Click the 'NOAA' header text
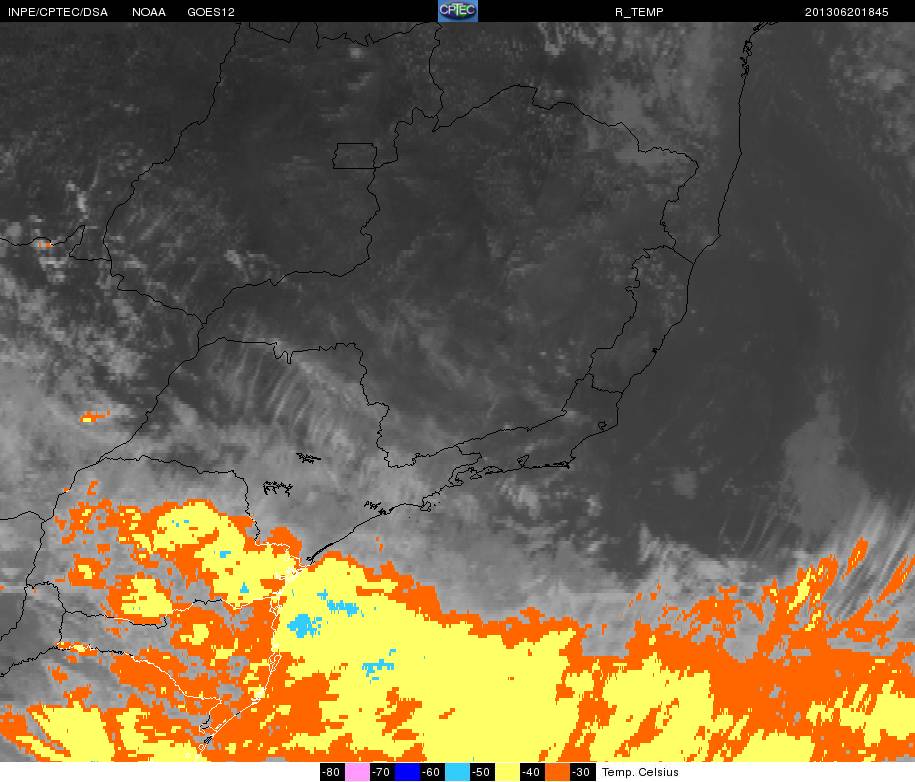915x782 pixels. click(149, 12)
